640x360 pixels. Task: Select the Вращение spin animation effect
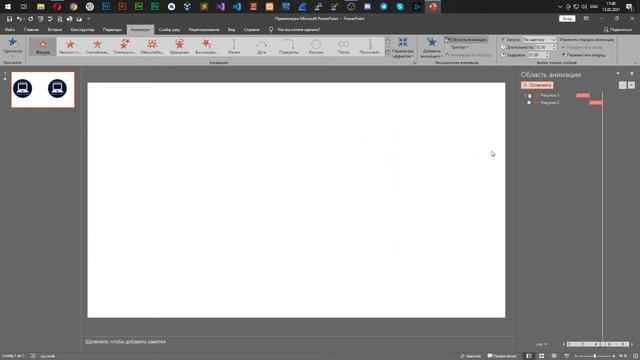pos(179,46)
